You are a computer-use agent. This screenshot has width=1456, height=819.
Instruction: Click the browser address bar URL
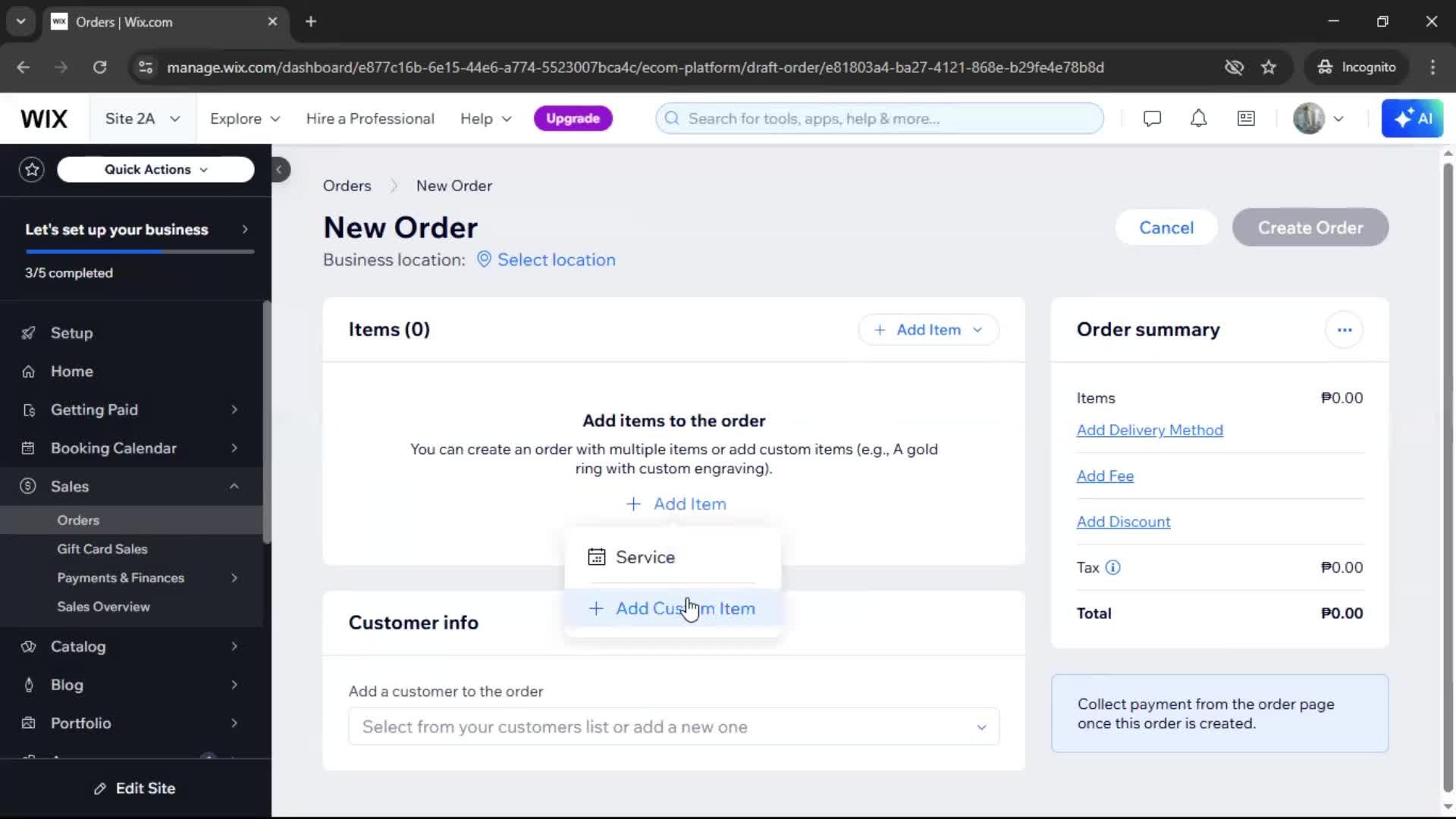click(635, 67)
